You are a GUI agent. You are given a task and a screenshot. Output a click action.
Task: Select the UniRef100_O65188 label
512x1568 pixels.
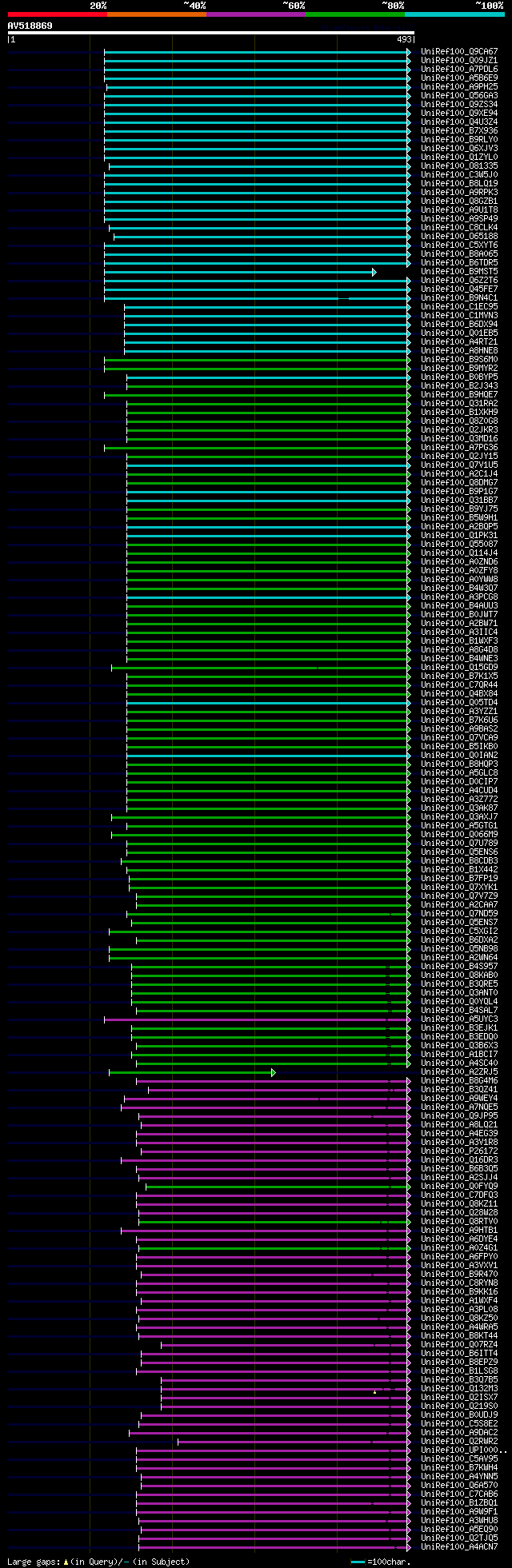459,237
